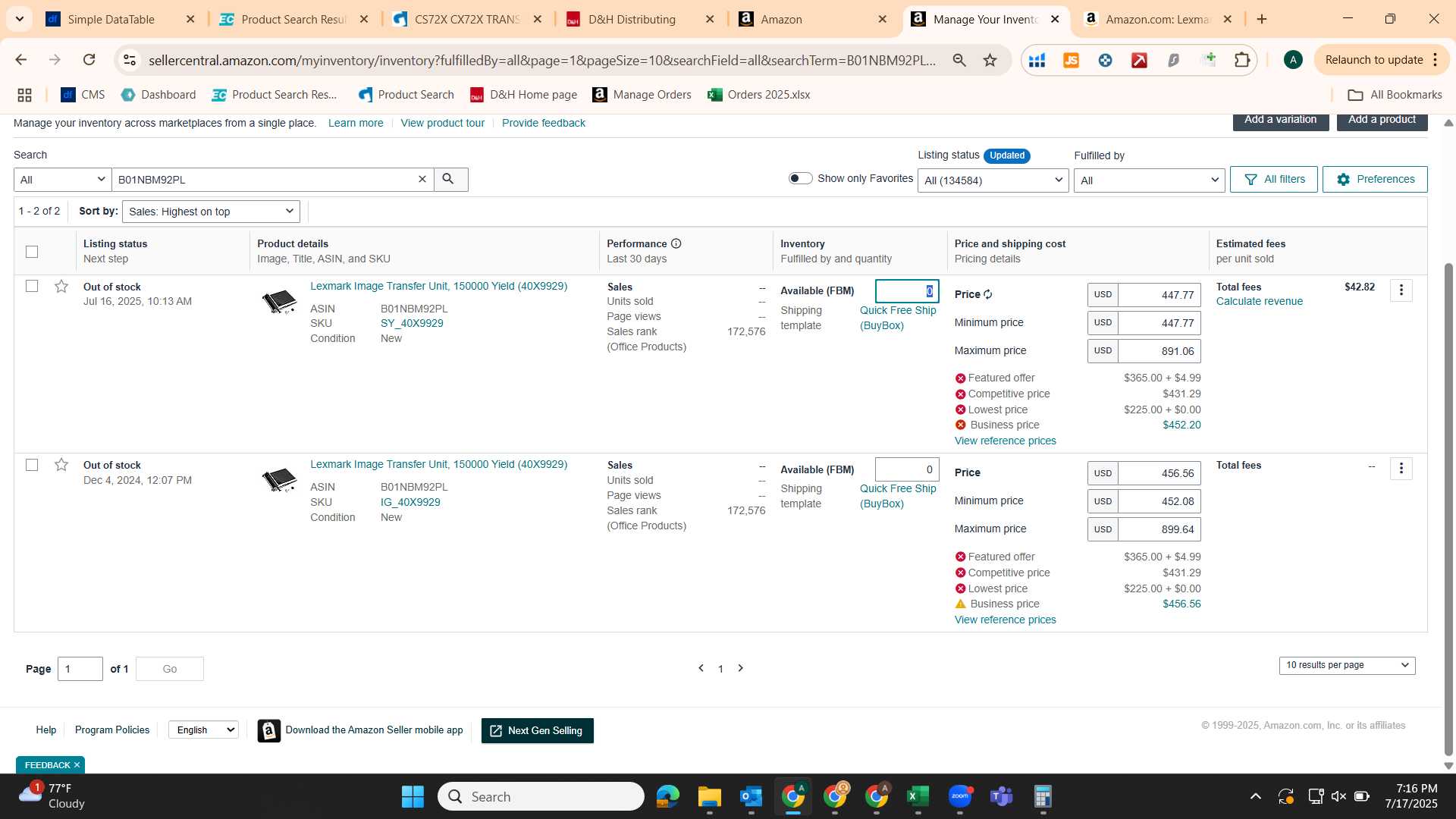Screen dimensions: 1456x819
Task: Click the quantity field for IG_40X9929
Action: [x=907, y=469]
